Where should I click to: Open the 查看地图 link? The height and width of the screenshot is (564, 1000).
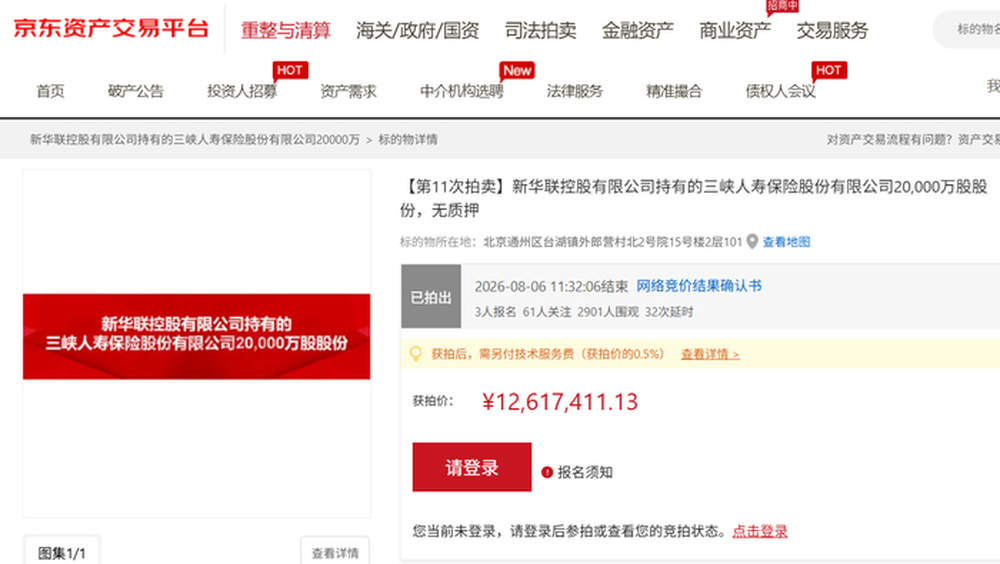tap(786, 242)
